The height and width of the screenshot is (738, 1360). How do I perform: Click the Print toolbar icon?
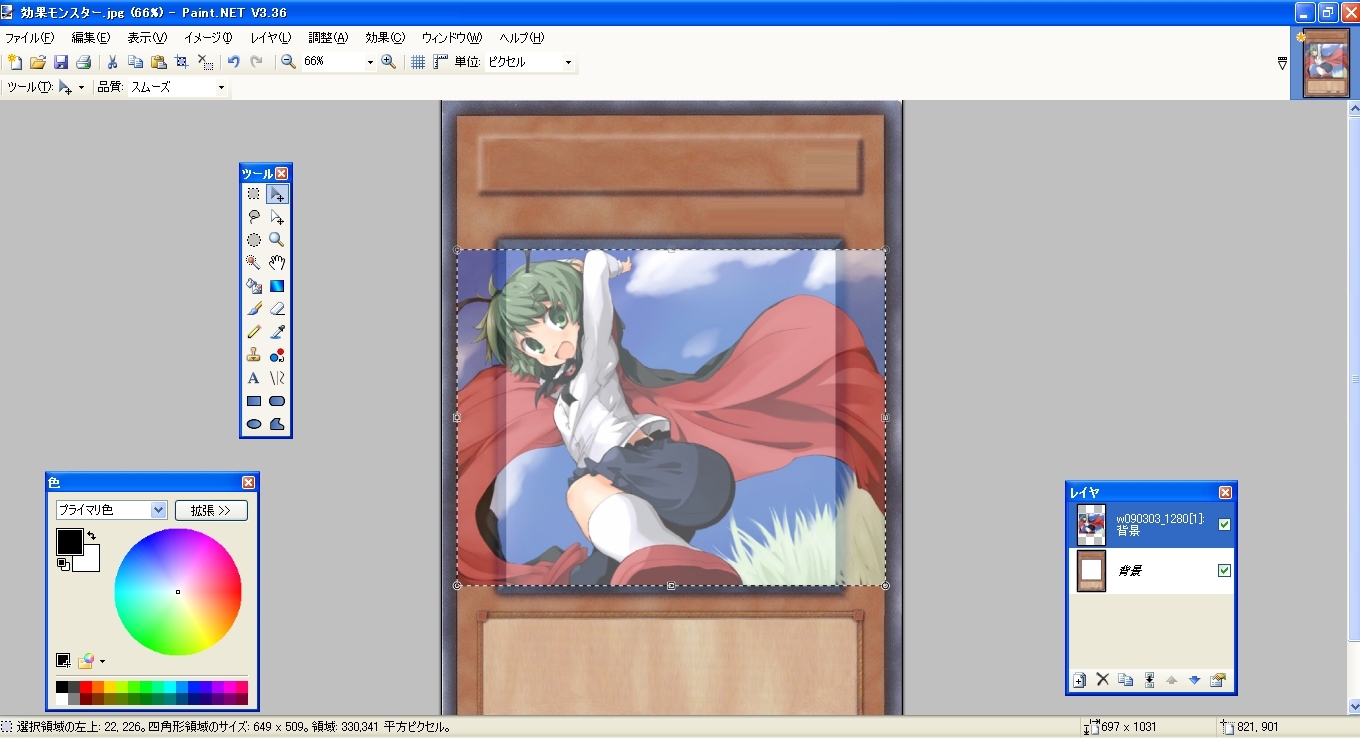click(84, 62)
